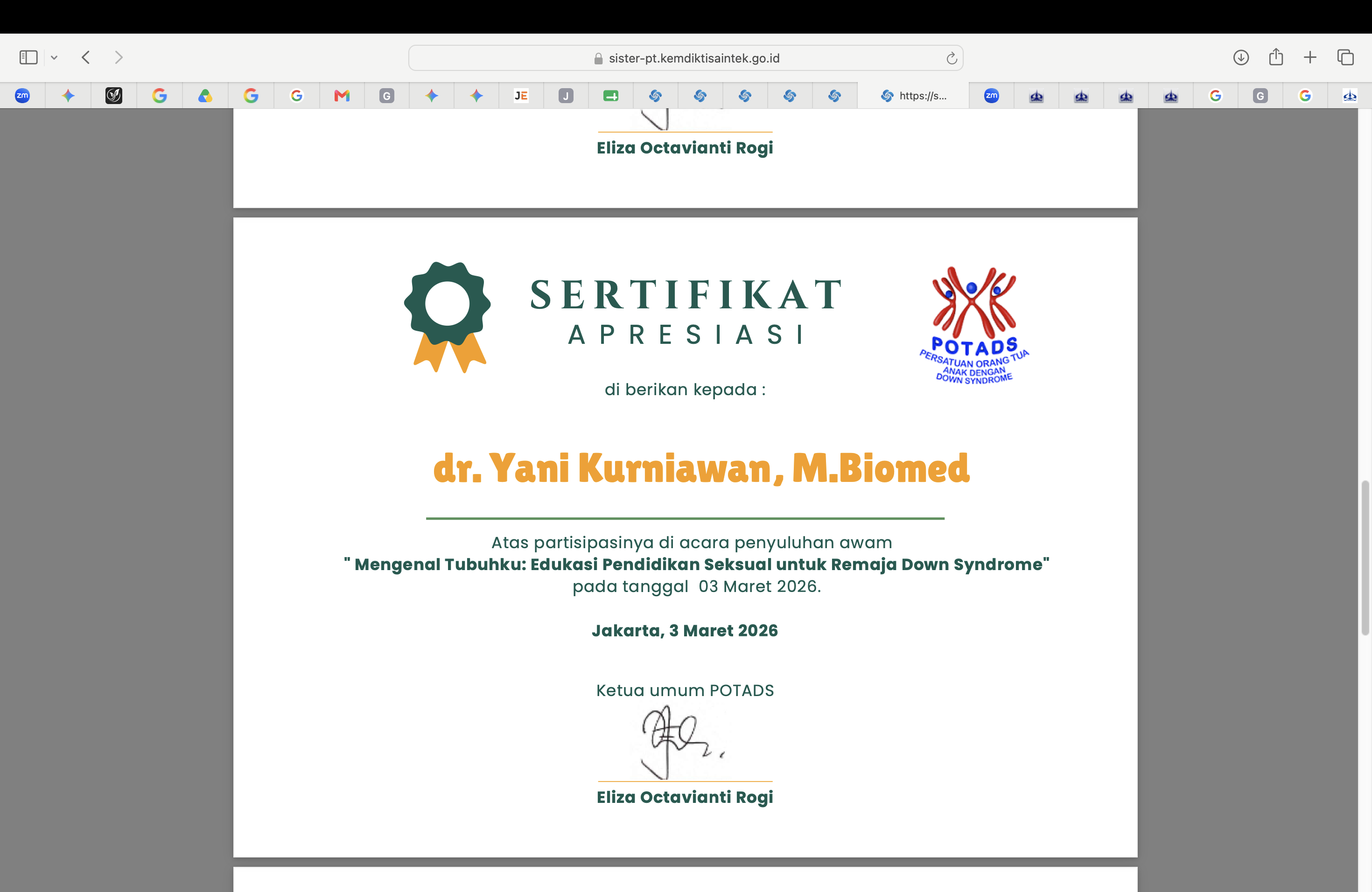The image size is (1372, 892).
Task: Select the active https://s... tab
Action: pyautogui.click(x=914, y=96)
